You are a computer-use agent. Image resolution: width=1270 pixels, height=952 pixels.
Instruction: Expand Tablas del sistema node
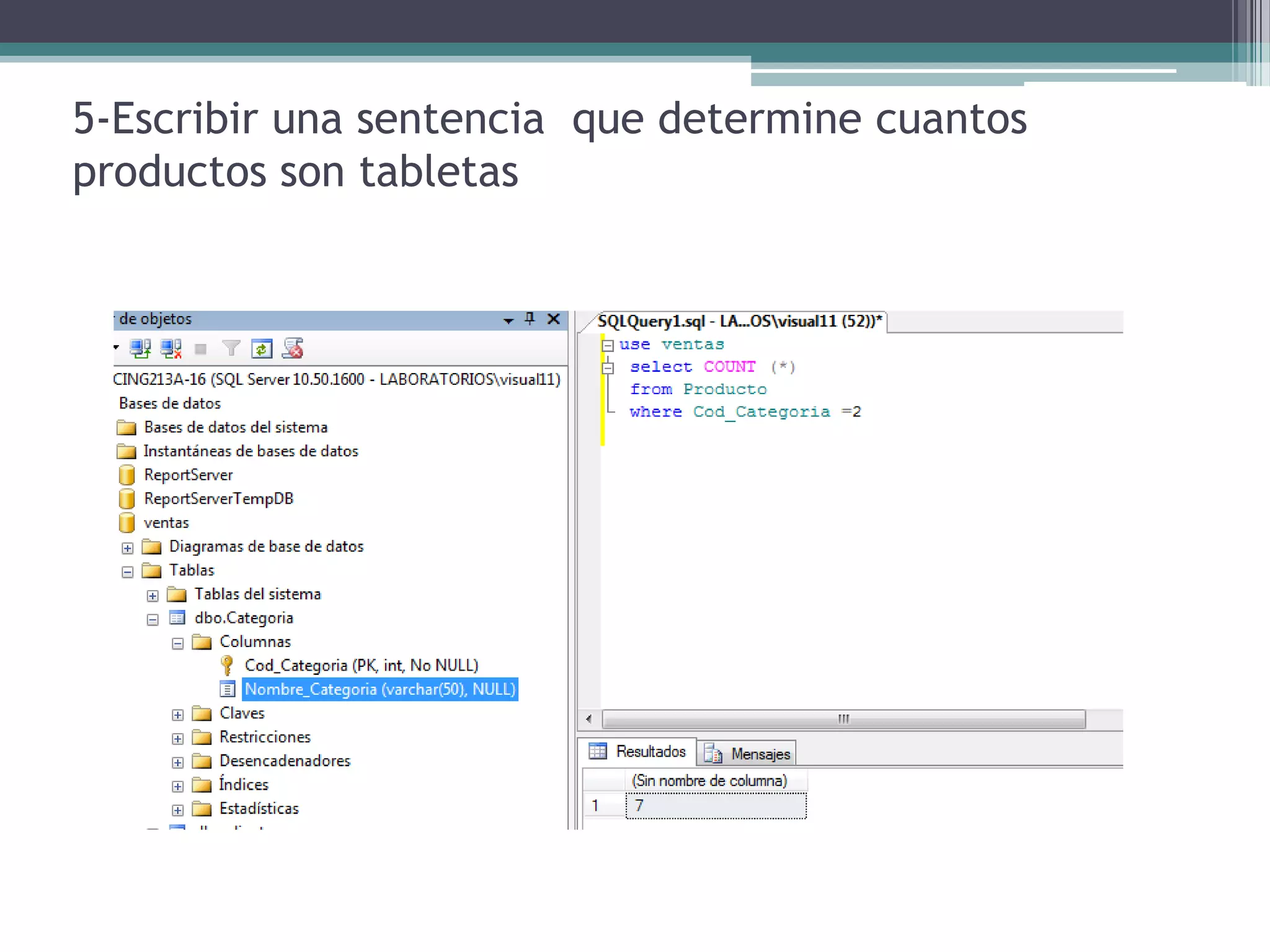(153, 596)
